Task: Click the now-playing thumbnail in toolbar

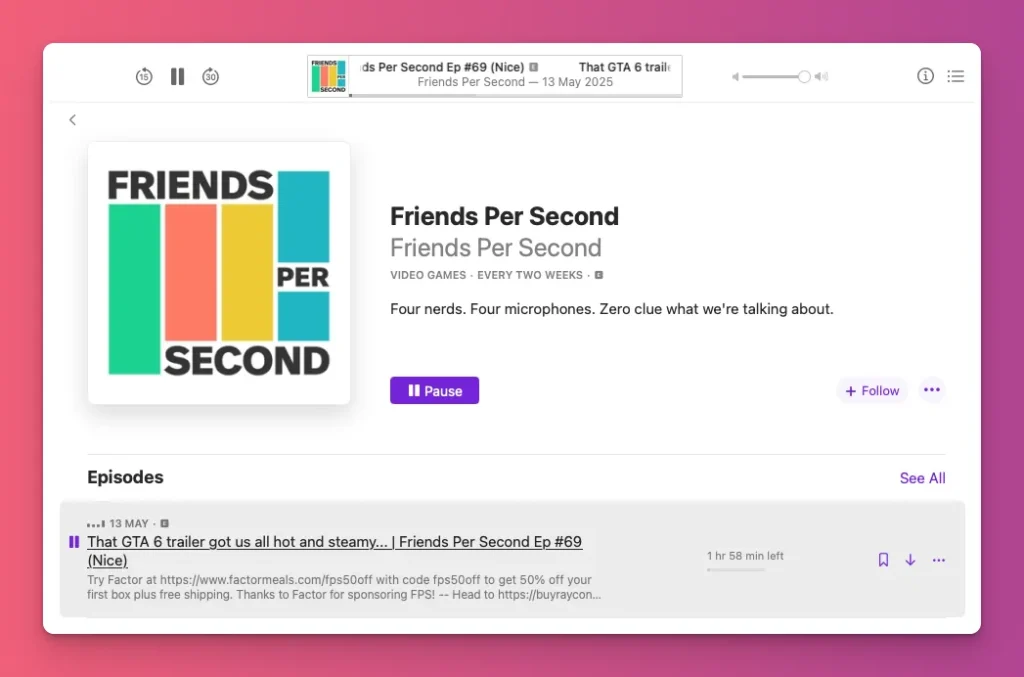Action: (328, 76)
